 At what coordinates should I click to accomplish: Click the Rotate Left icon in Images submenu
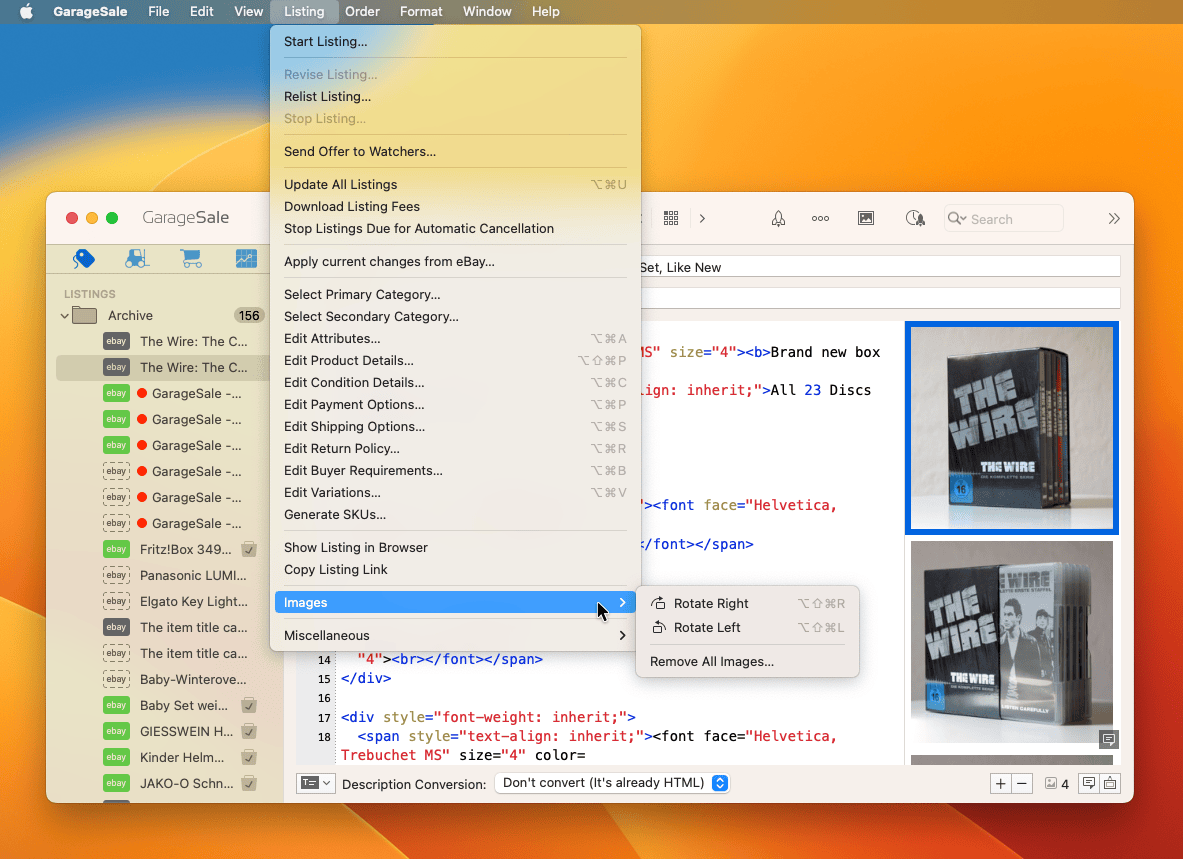659,627
